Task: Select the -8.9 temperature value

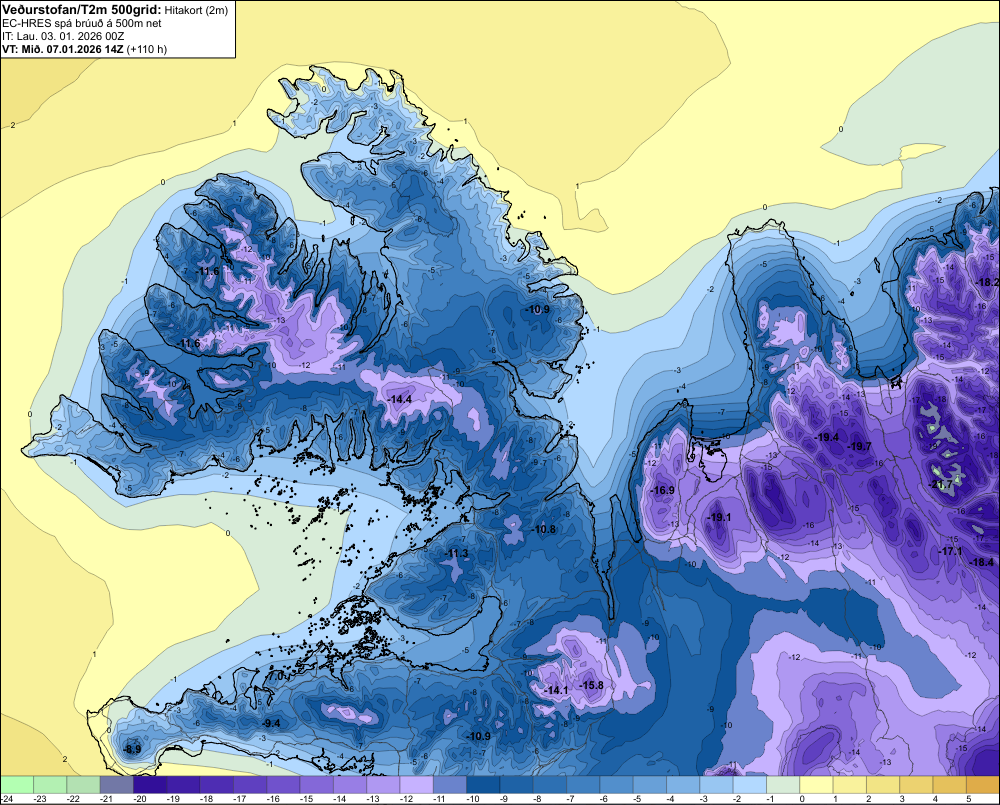Action: coord(133,749)
